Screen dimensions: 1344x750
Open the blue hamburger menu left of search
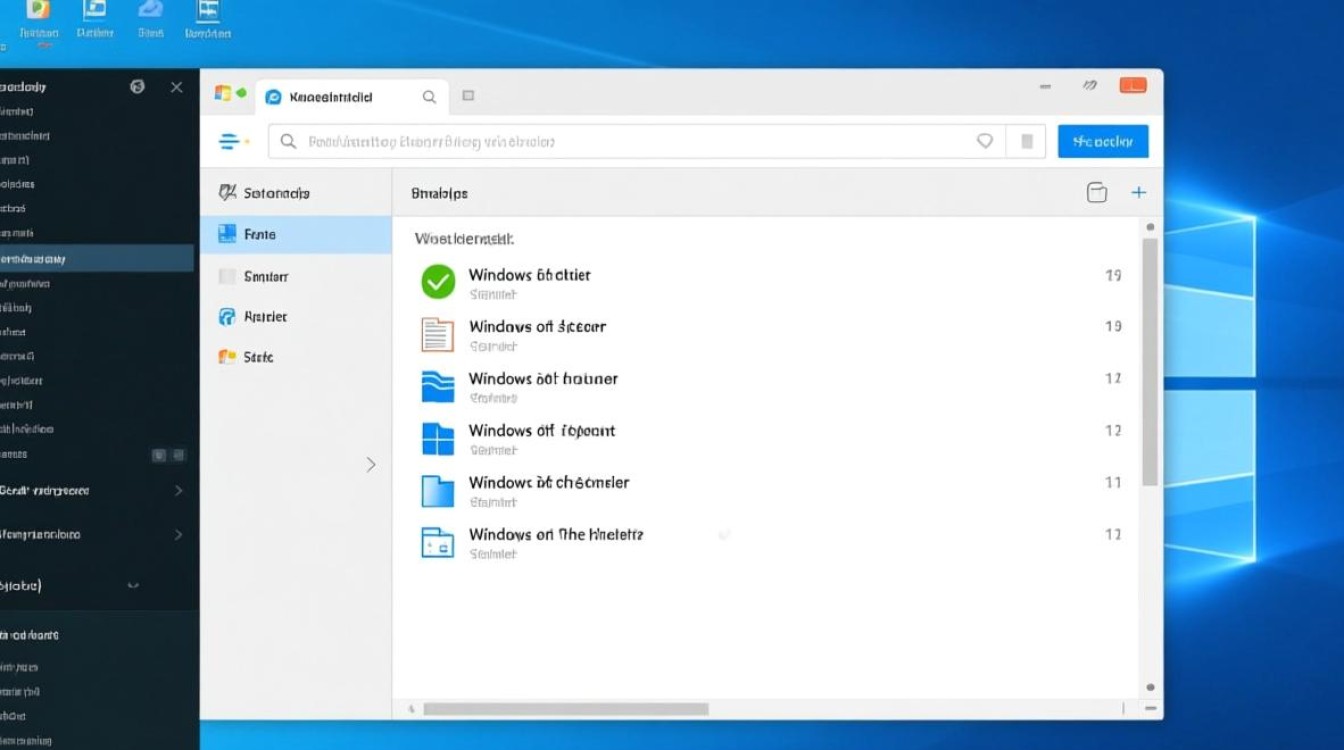[x=231, y=142]
